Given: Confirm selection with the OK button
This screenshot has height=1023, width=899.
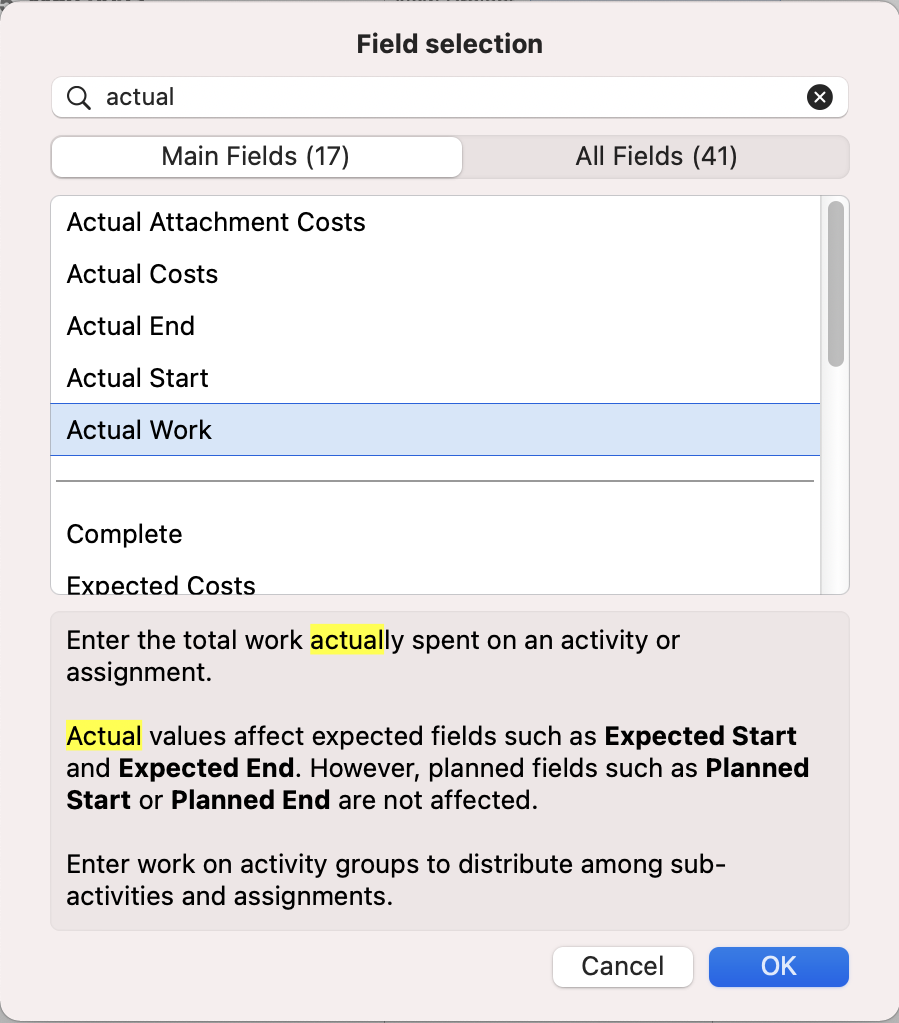Looking at the screenshot, I should [778, 966].
